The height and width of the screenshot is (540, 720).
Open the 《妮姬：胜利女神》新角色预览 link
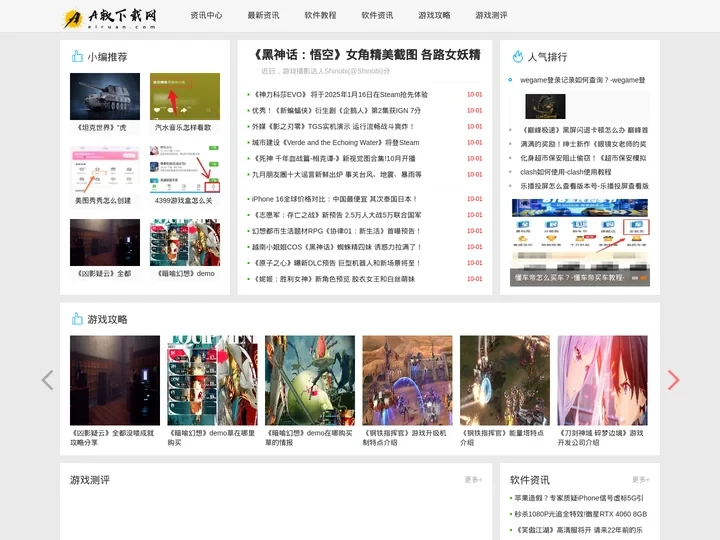coord(333,279)
